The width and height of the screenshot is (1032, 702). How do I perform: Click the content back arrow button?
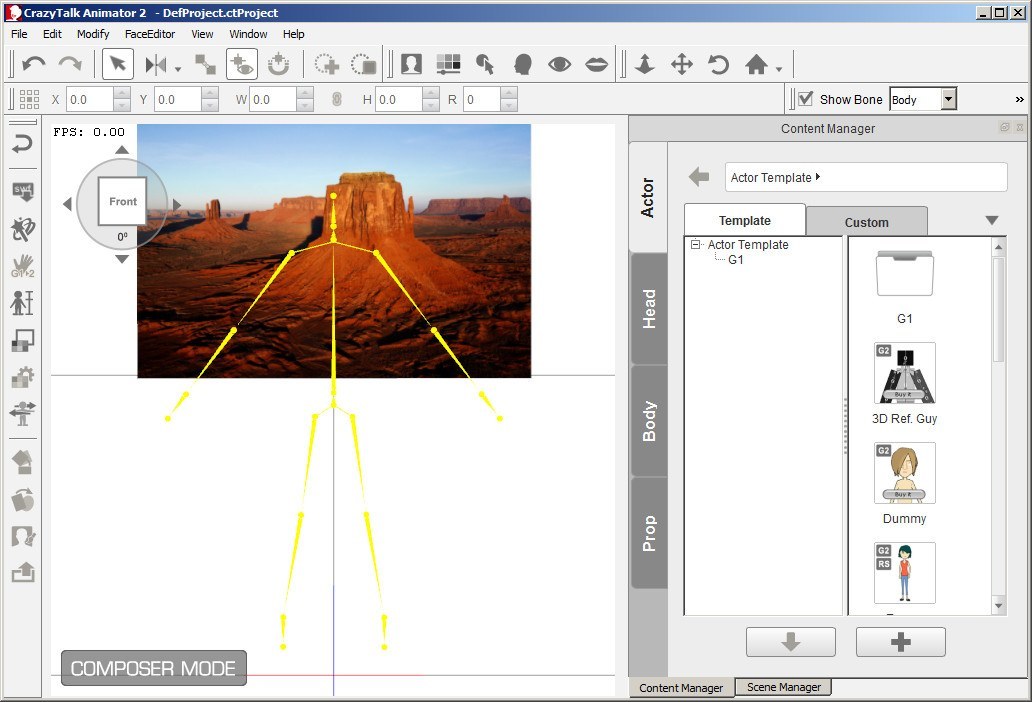(699, 176)
